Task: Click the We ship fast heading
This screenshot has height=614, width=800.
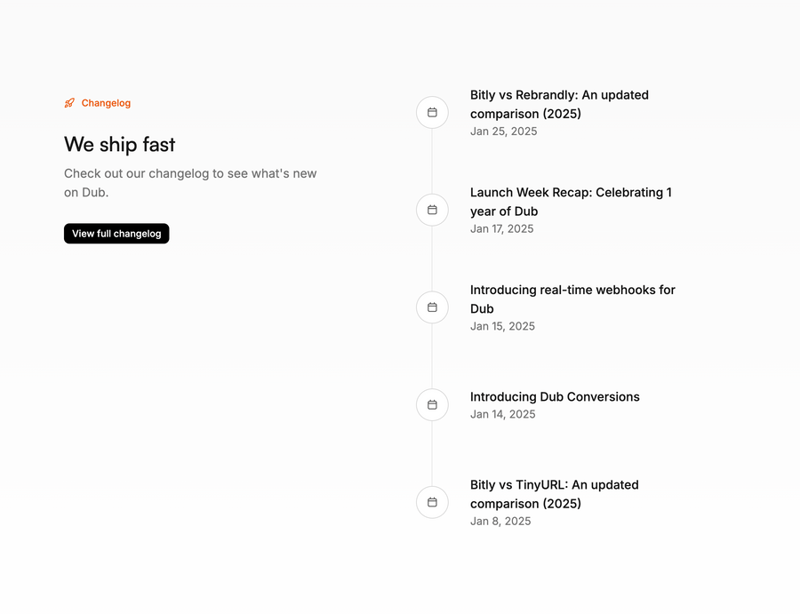Action: (x=119, y=145)
